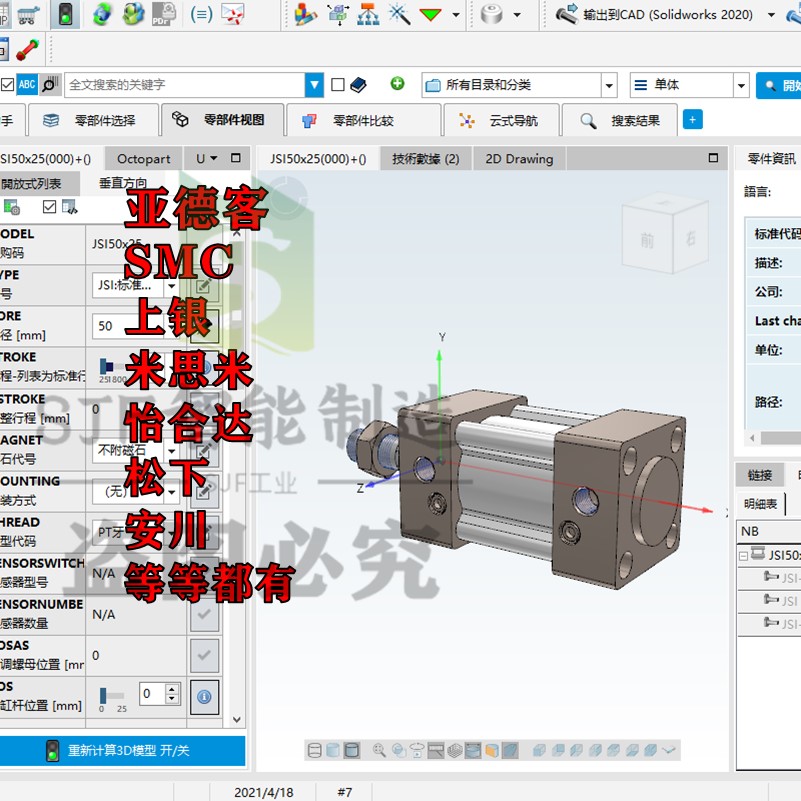Open the 技術數據 (2) tab

click(426, 159)
